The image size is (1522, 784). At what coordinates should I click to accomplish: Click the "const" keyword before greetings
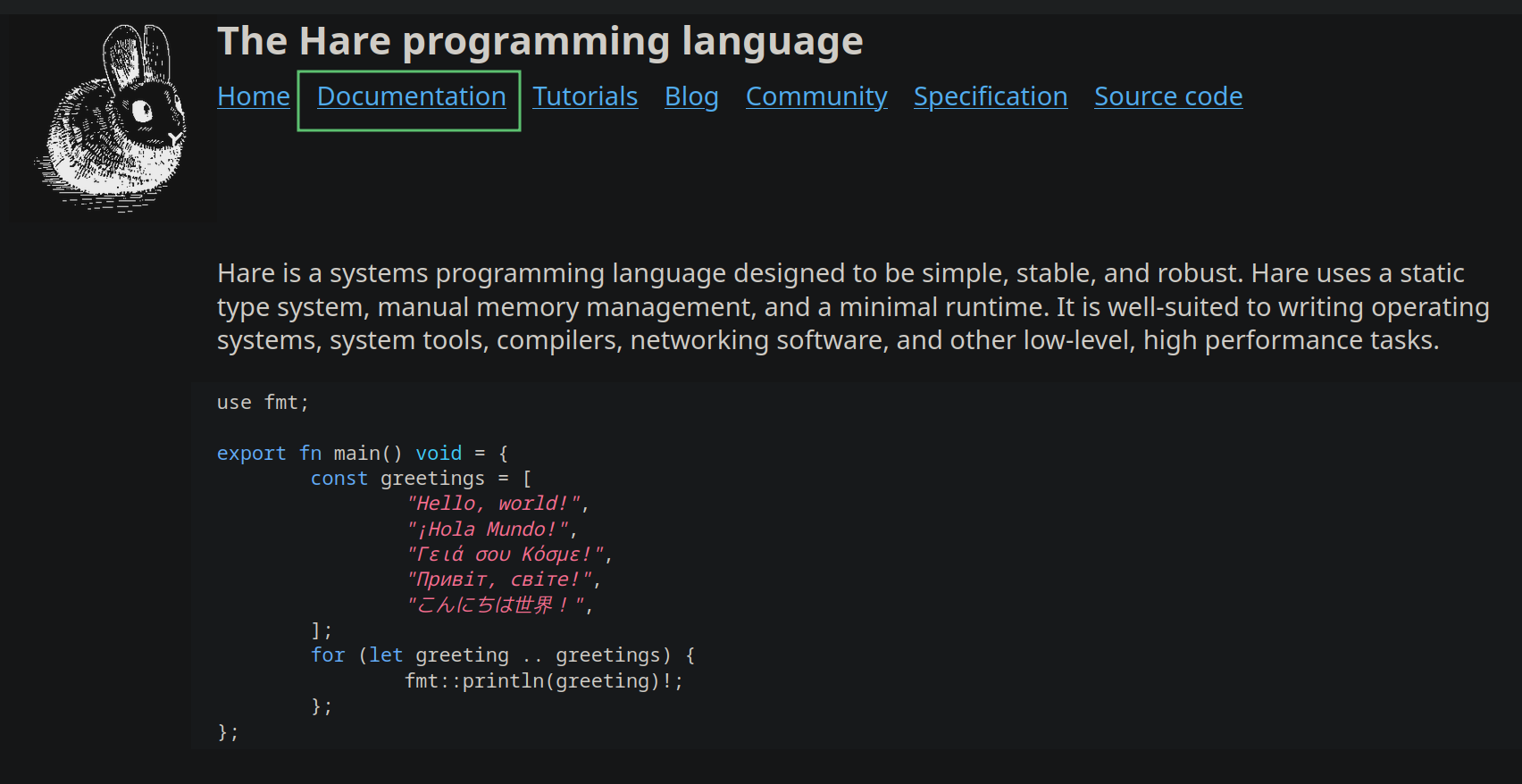[339, 479]
